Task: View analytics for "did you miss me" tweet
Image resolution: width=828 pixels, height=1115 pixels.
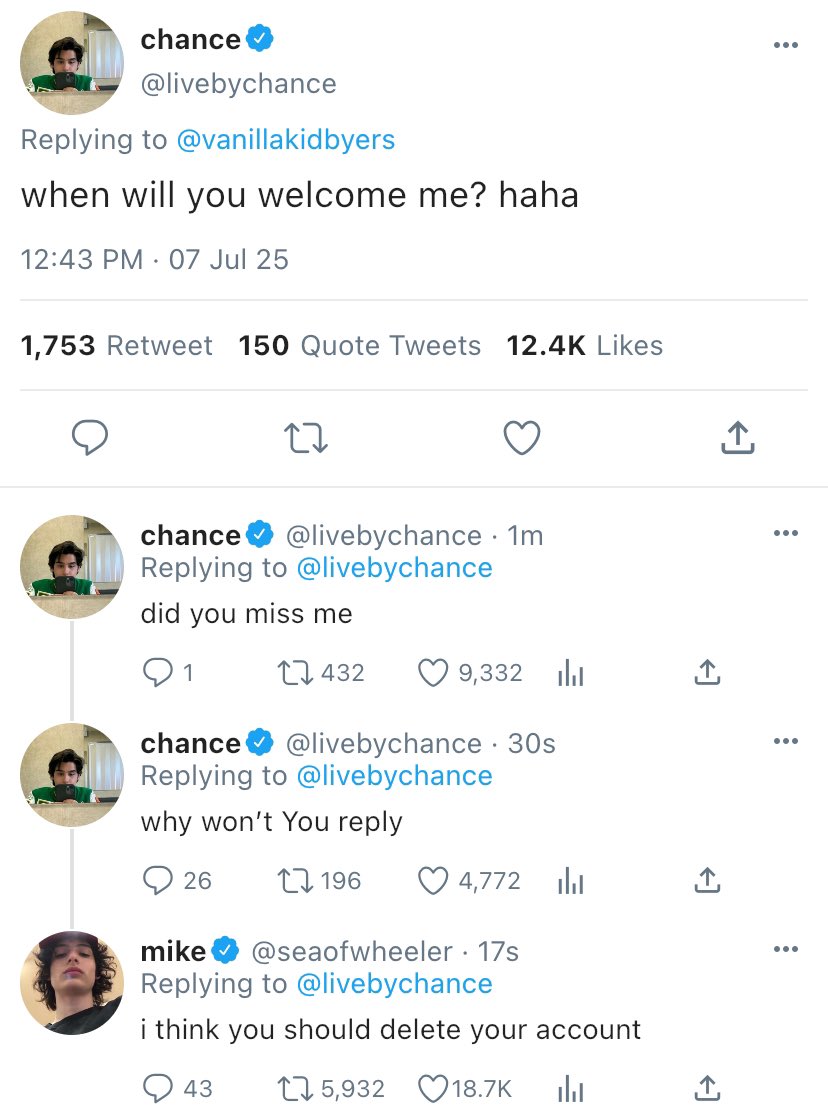Action: 568,675
